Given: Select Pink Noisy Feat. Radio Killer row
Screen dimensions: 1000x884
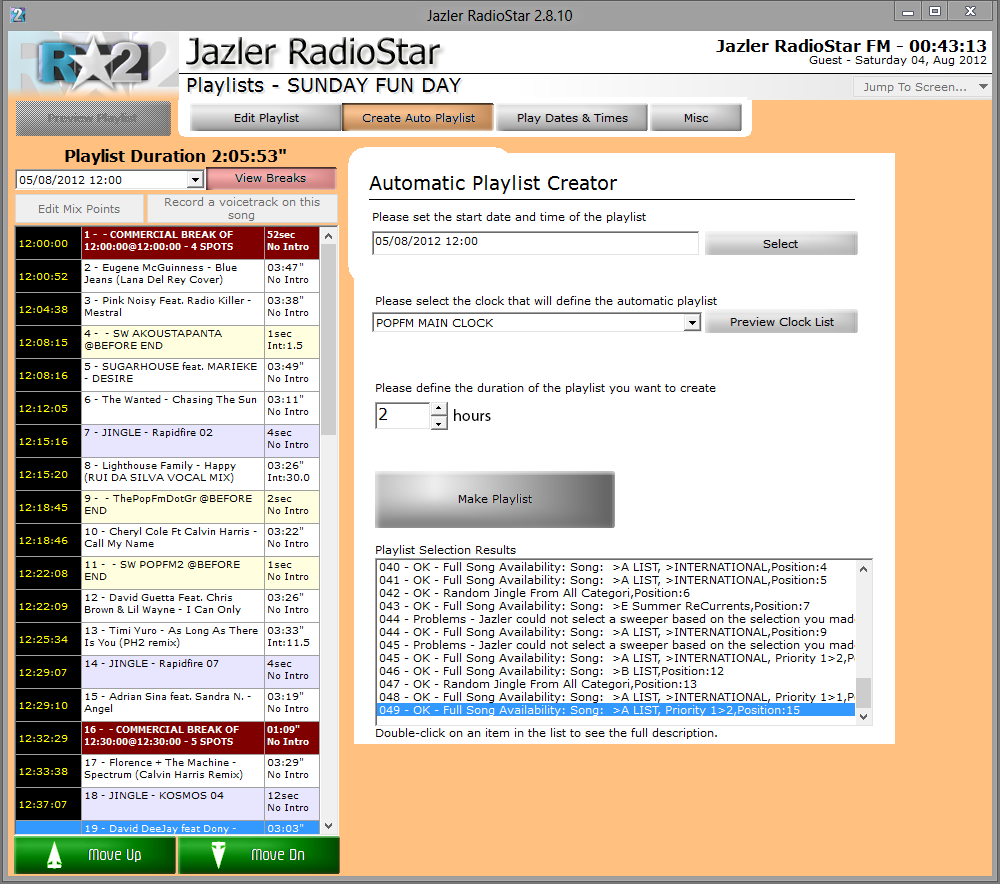Looking at the screenshot, I should click(167, 309).
